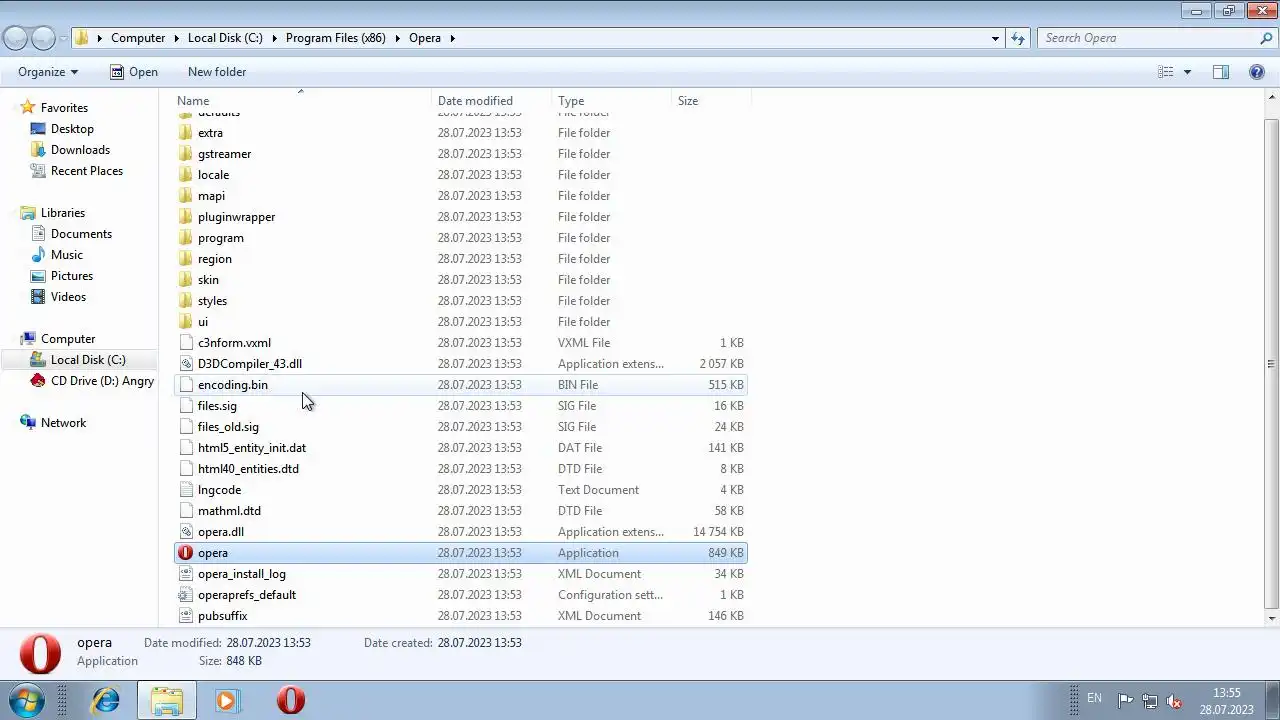1280x720 pixels.
Task: Open address bar history dropdown arrow
Action: point(995,38)
